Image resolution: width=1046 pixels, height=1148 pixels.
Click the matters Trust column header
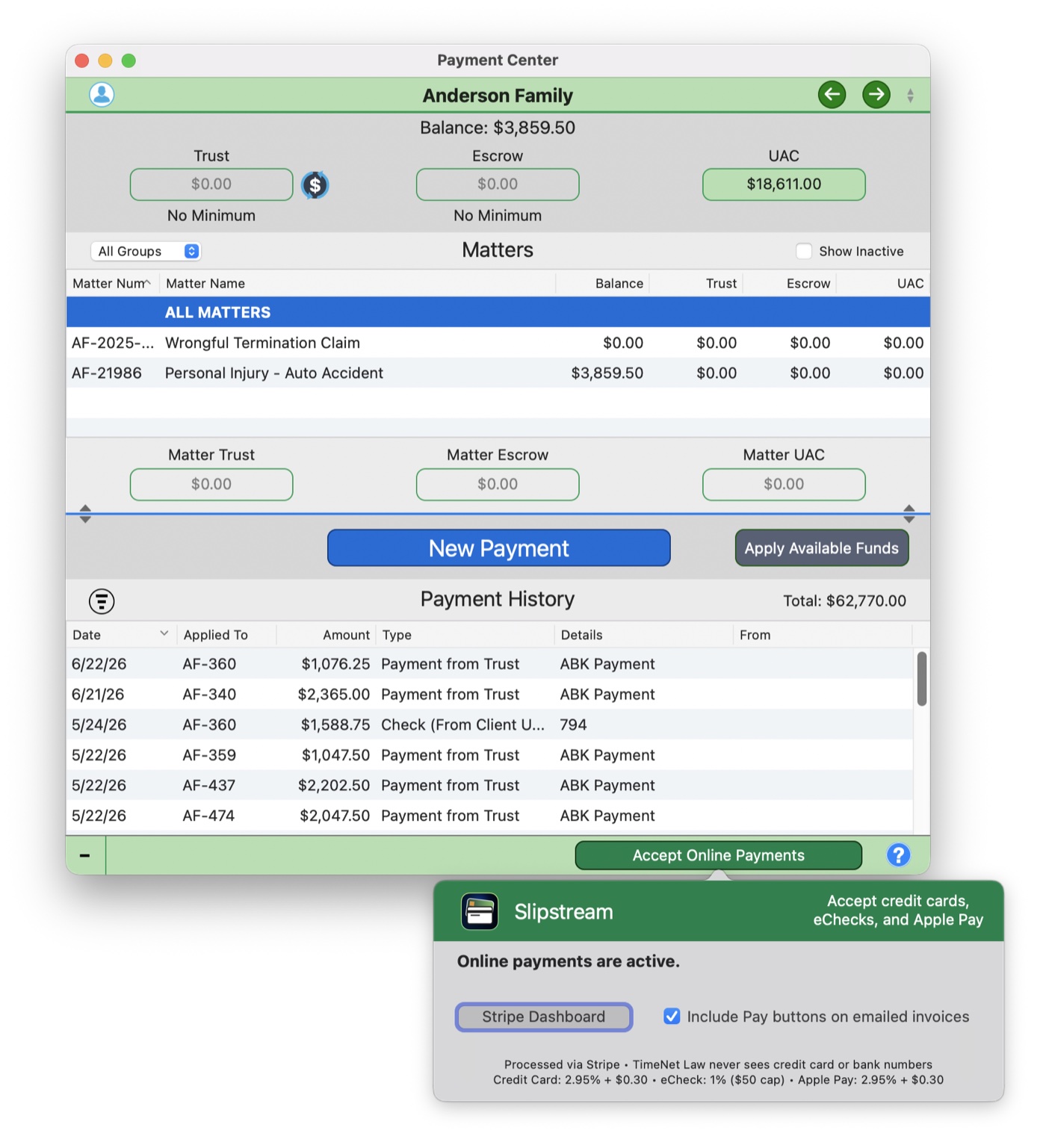(x=696, y=284)
